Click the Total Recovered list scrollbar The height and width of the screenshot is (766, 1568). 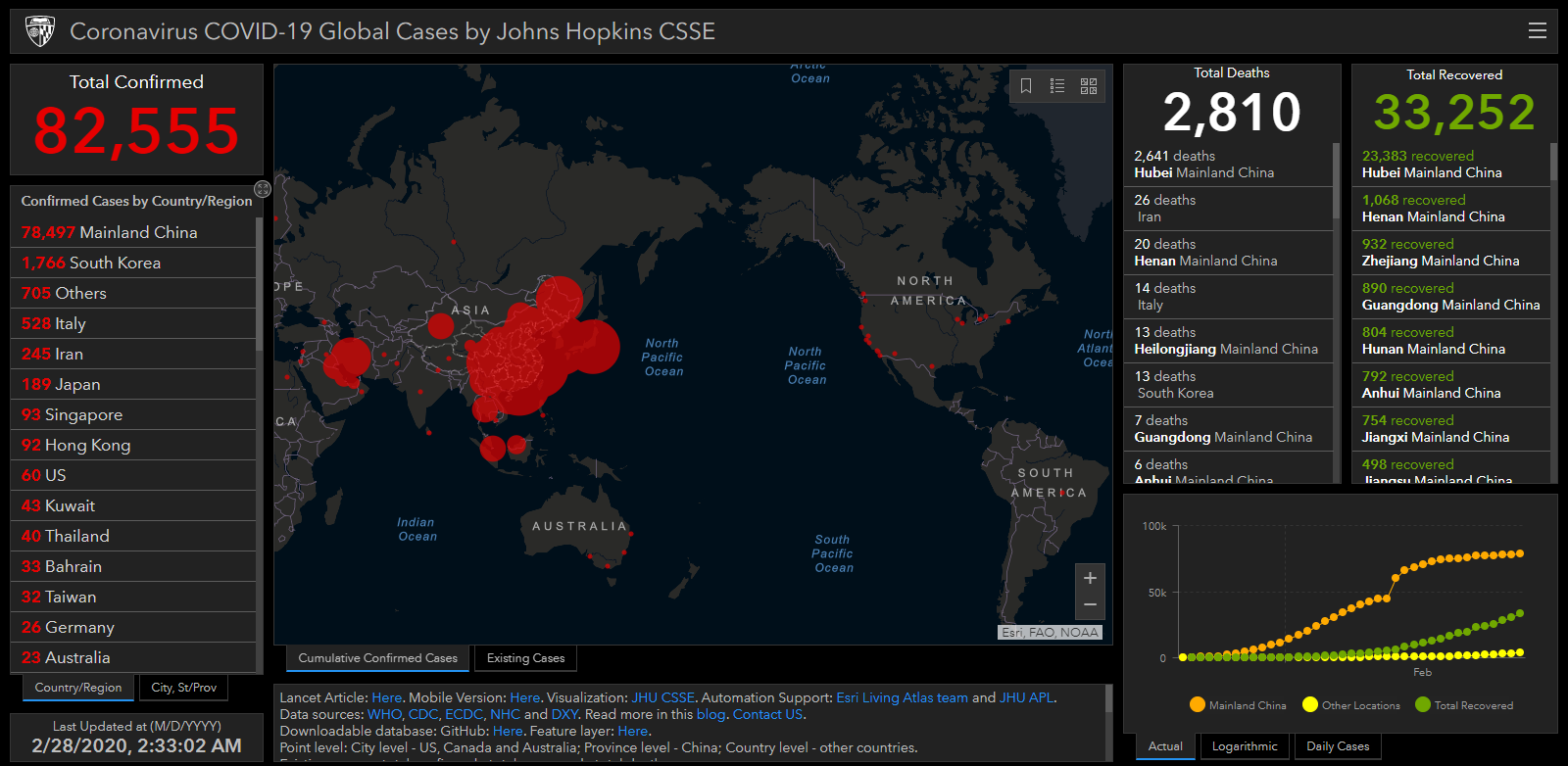(x=1553, y=163)
